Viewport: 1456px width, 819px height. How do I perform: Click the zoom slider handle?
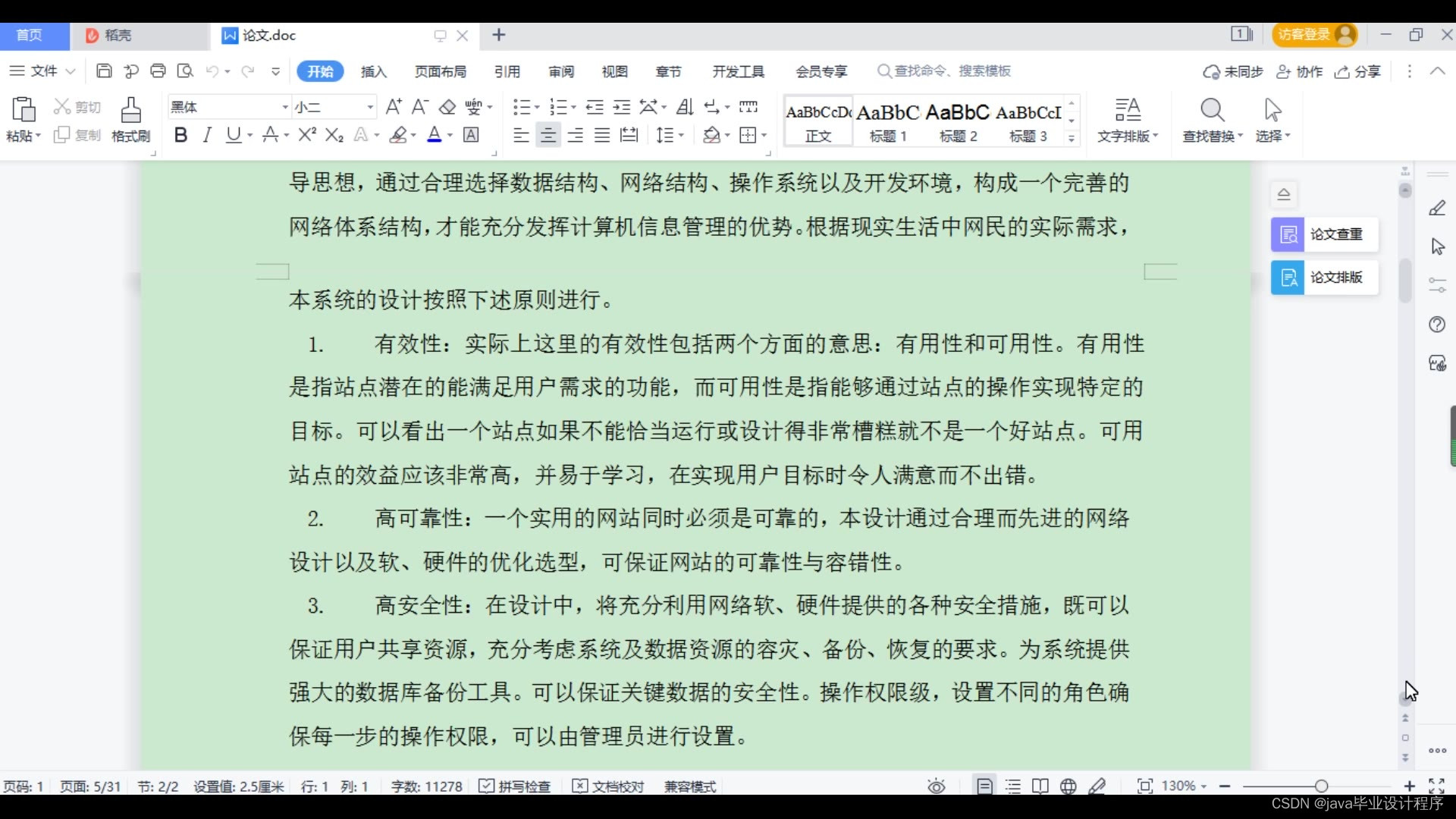(1321, 786)
